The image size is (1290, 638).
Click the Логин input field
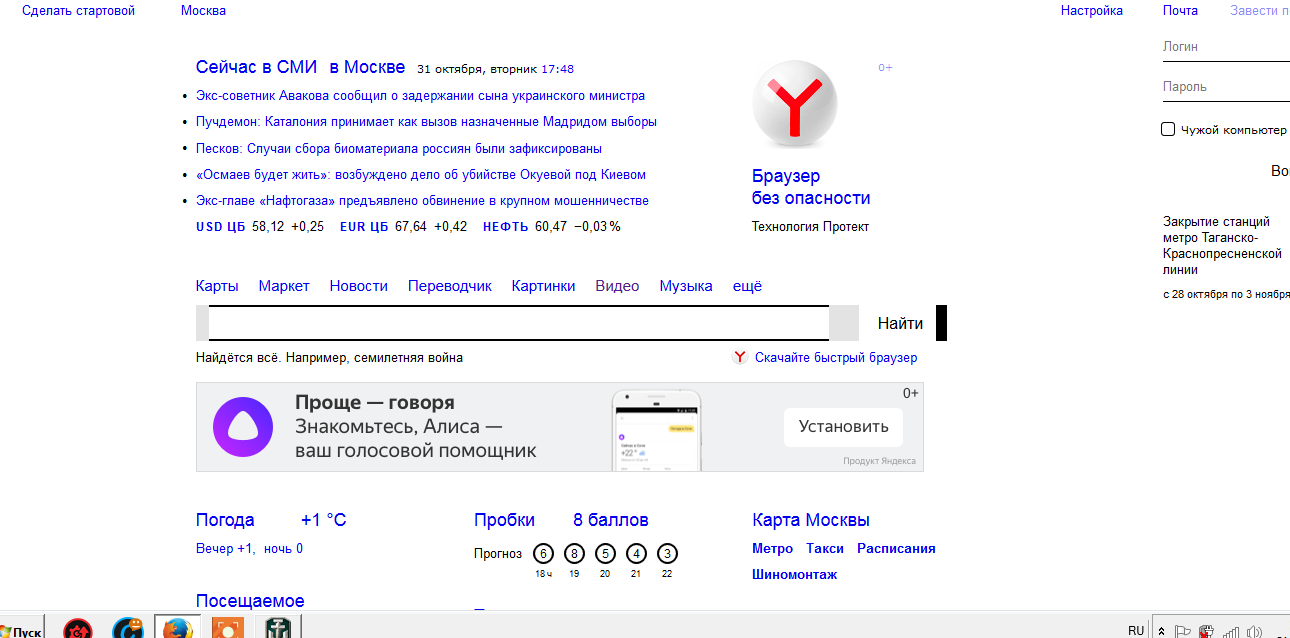pos(1226,47)
